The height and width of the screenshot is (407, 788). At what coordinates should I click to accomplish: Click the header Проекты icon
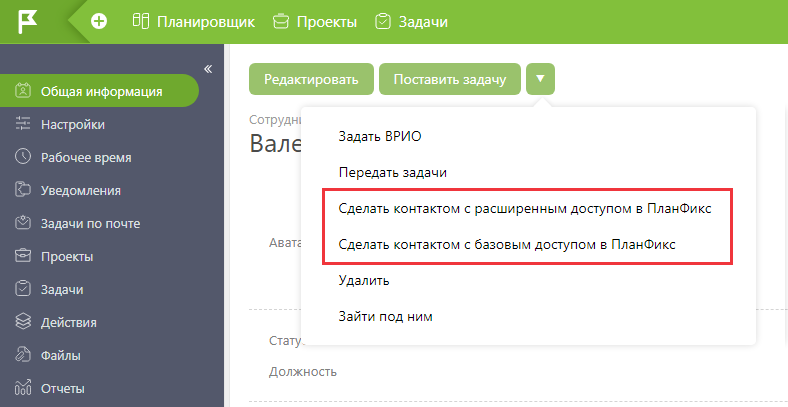point(281,22)
